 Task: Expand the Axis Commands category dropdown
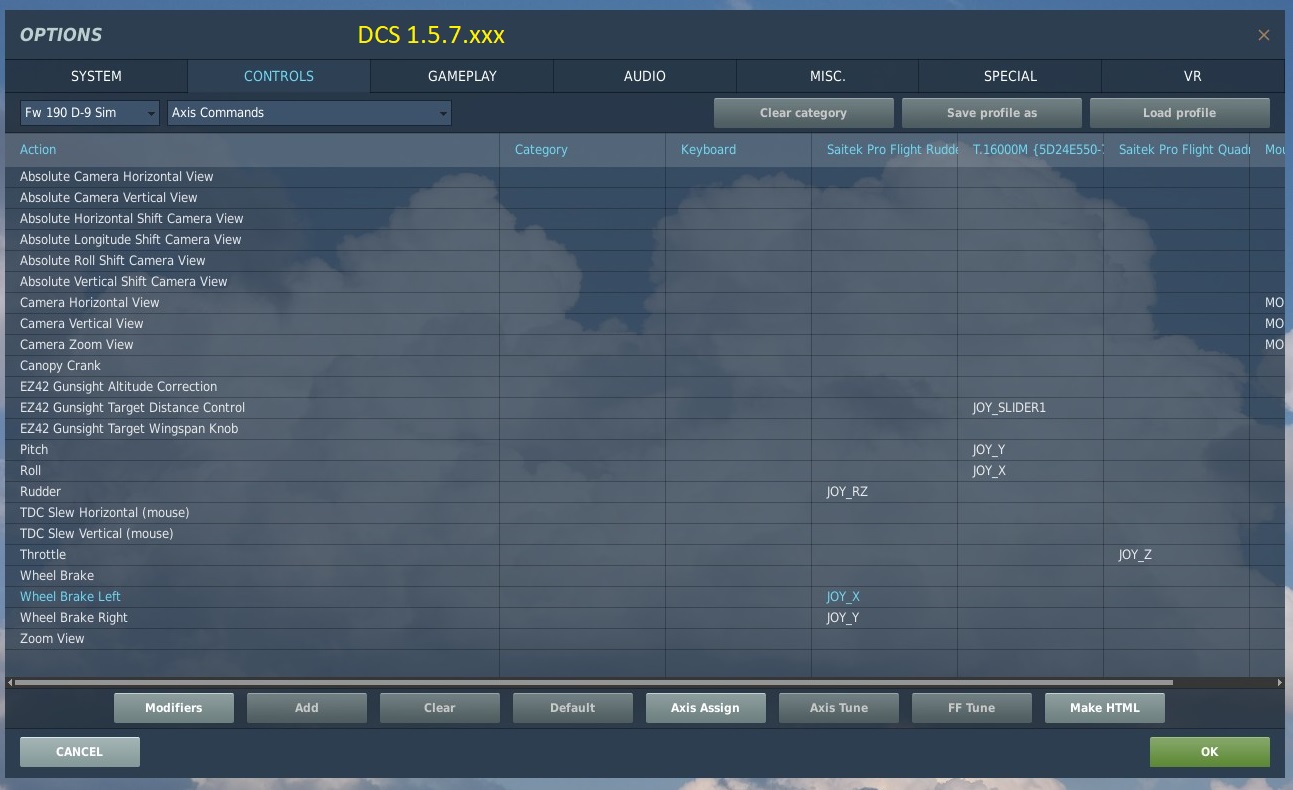click(x=309, y=113)
